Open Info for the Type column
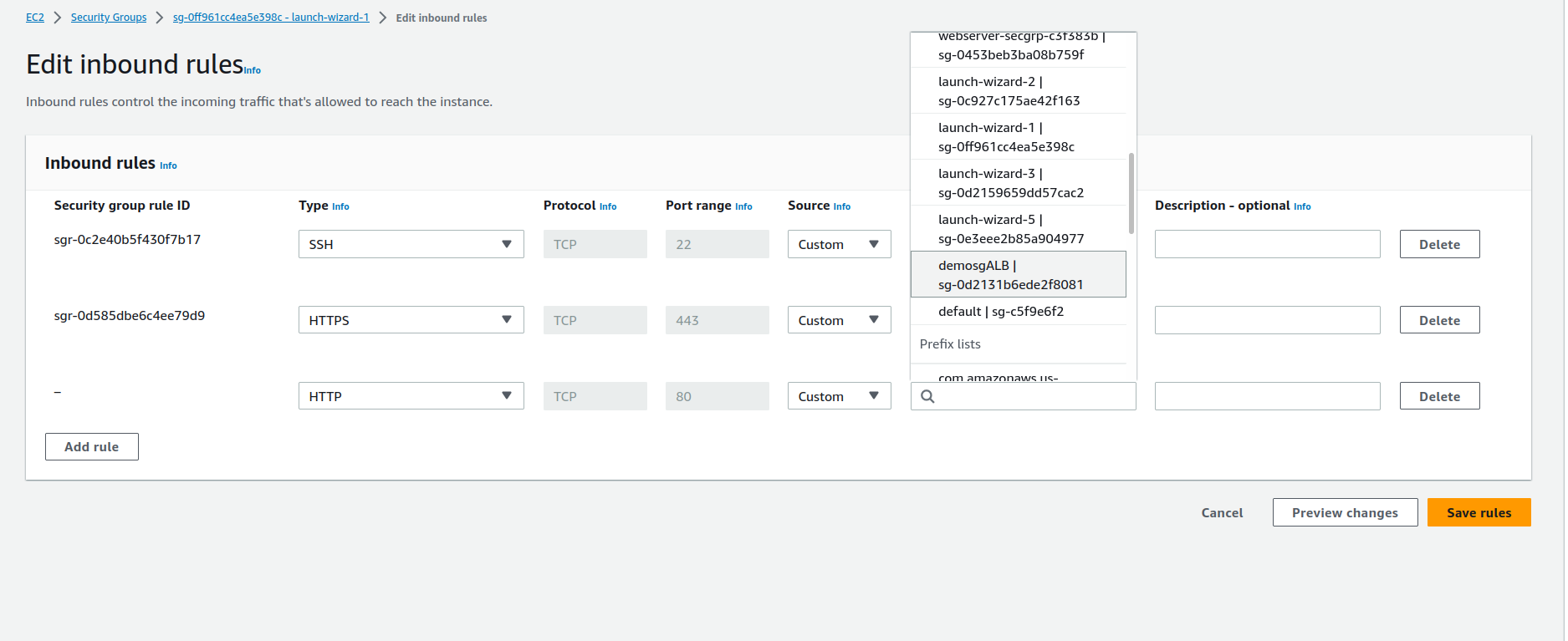1568x641 pixels. point(340,206)
